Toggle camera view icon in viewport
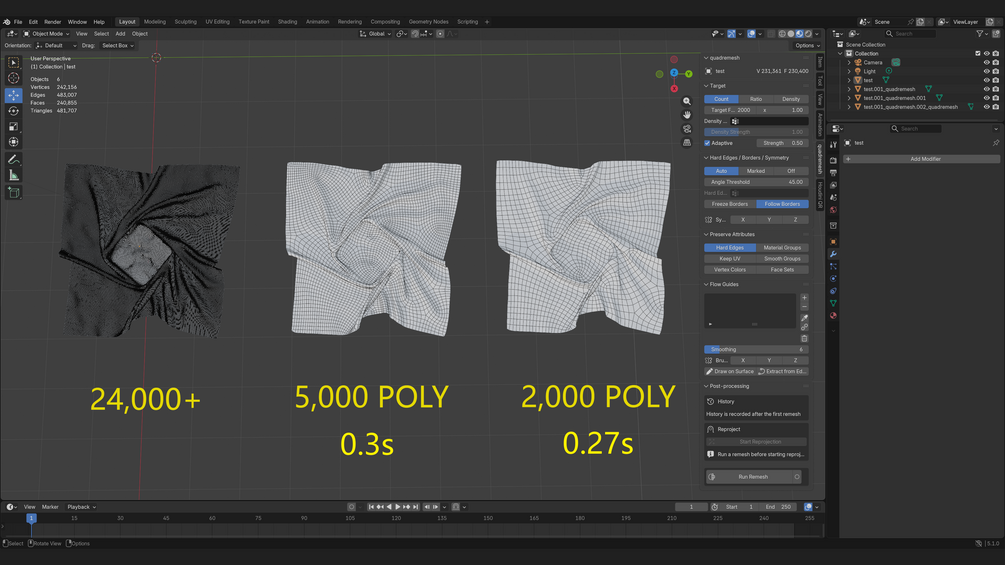Image resolution: width=1005 pixels, height=565 pixels. [686, 129]
